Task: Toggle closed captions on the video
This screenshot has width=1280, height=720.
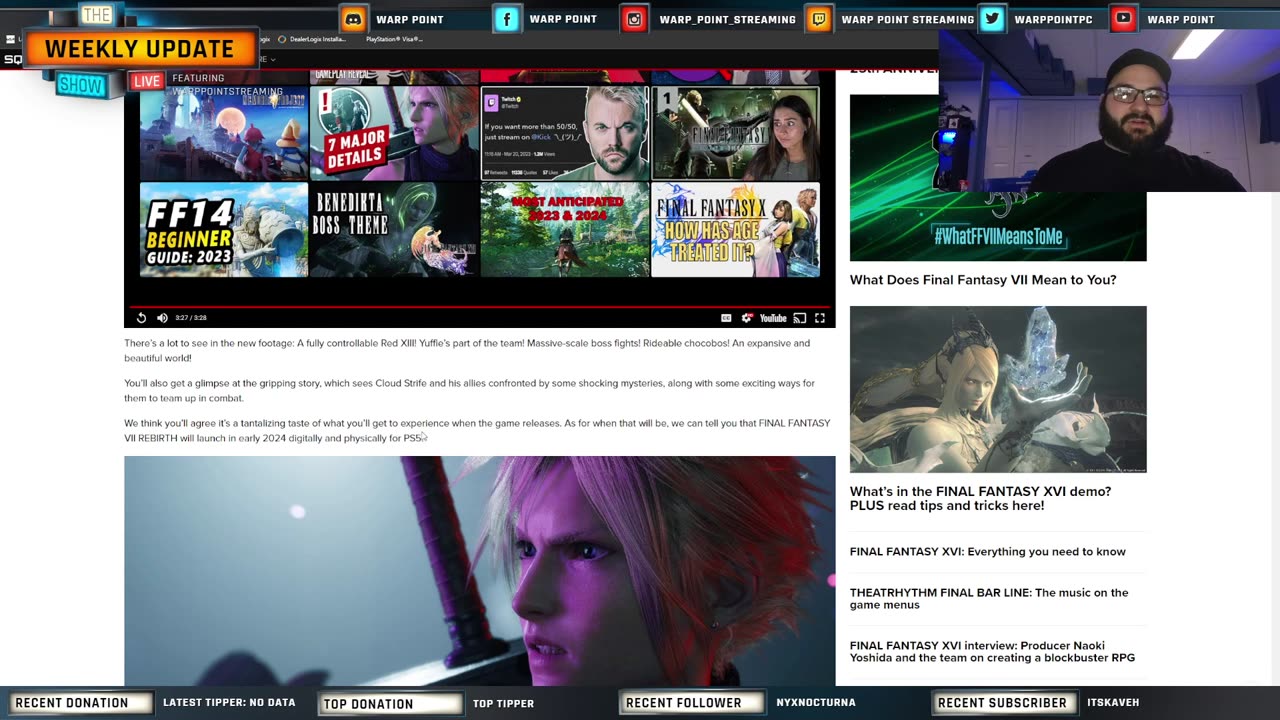Action: pos(726,318)
